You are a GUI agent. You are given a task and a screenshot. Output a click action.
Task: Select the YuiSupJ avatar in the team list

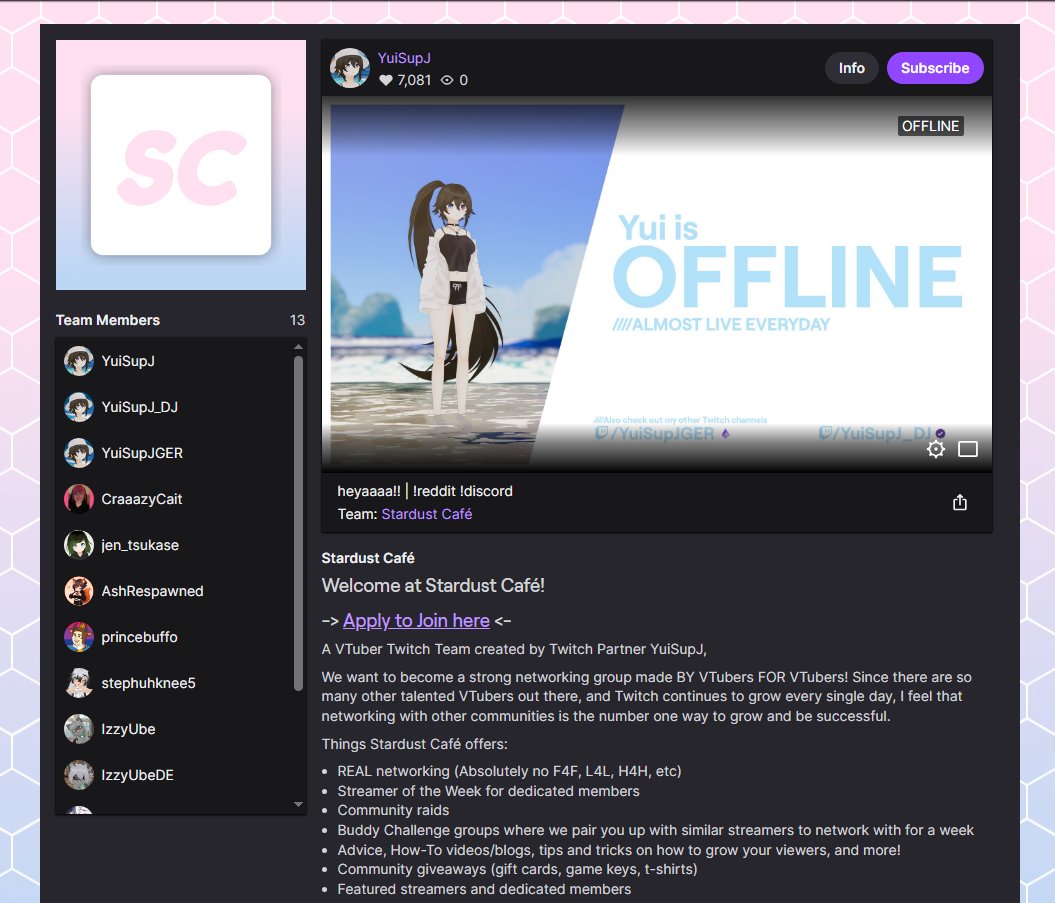coord(79,361)
